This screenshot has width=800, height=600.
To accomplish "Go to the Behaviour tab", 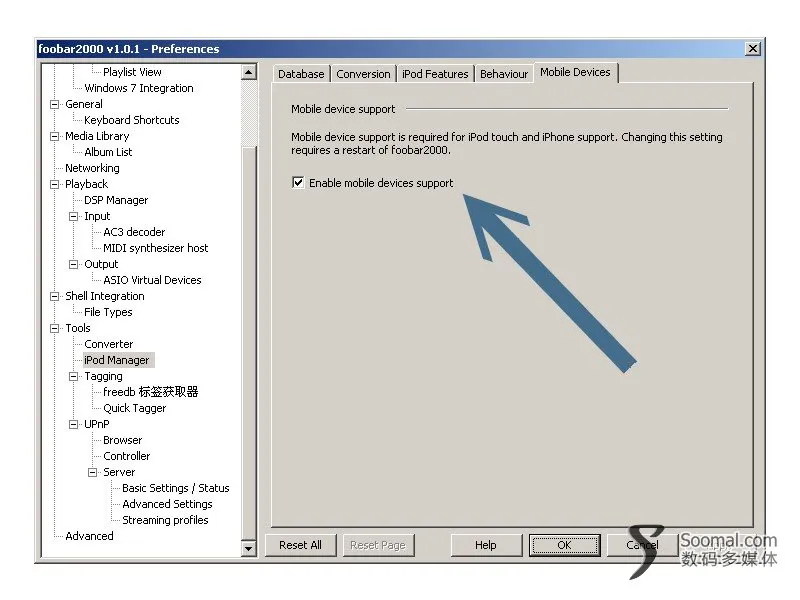I will pos(504,74).
